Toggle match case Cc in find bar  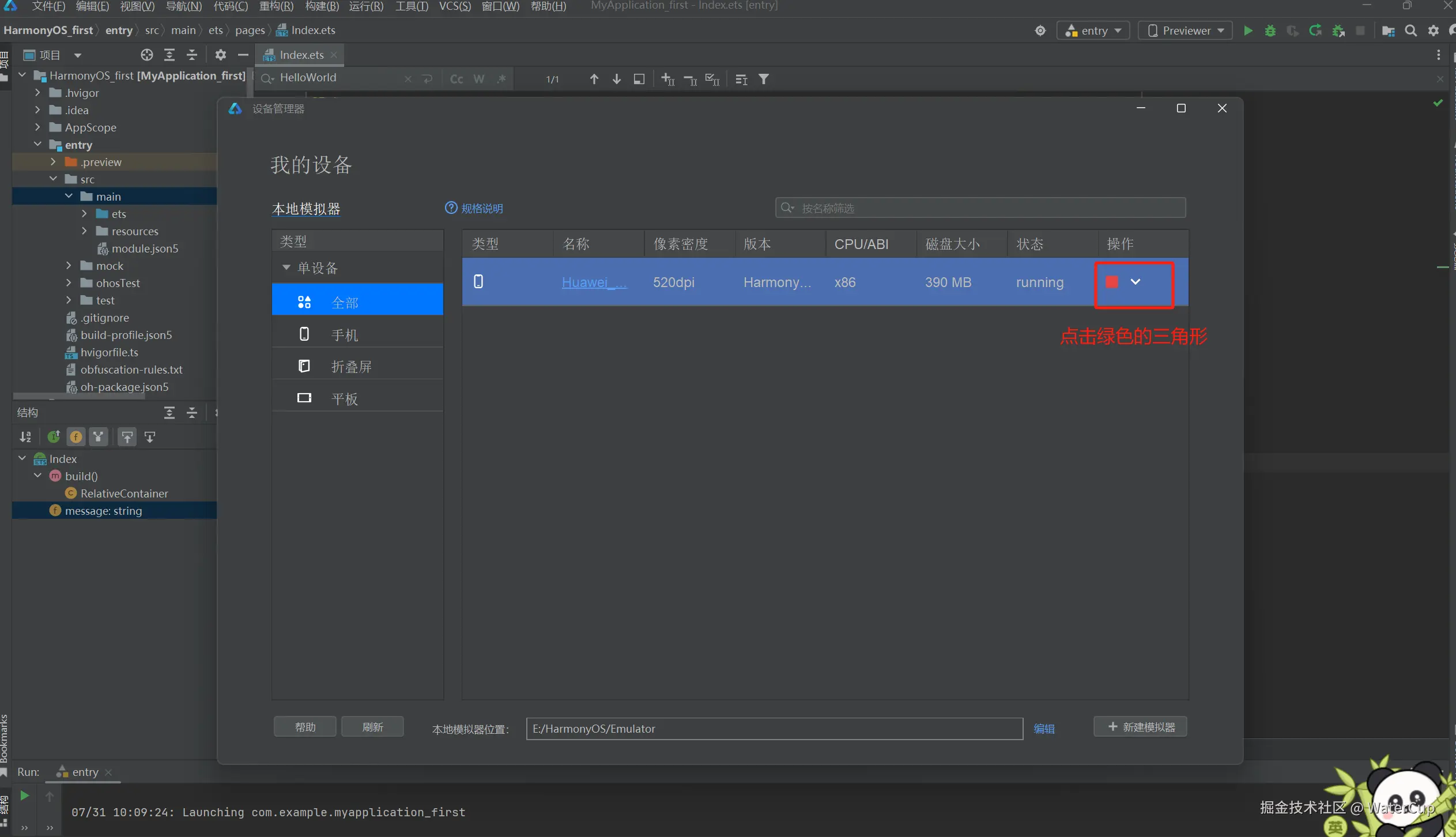[457, 79]
